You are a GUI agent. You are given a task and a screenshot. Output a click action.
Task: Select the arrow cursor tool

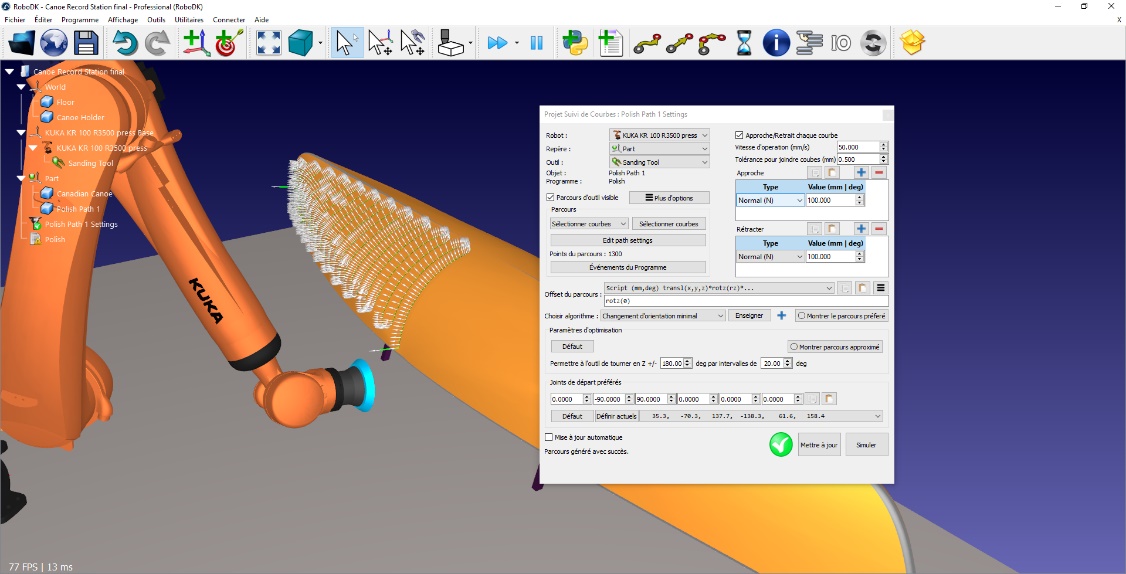pyautogui.click(x=347, y=43)
